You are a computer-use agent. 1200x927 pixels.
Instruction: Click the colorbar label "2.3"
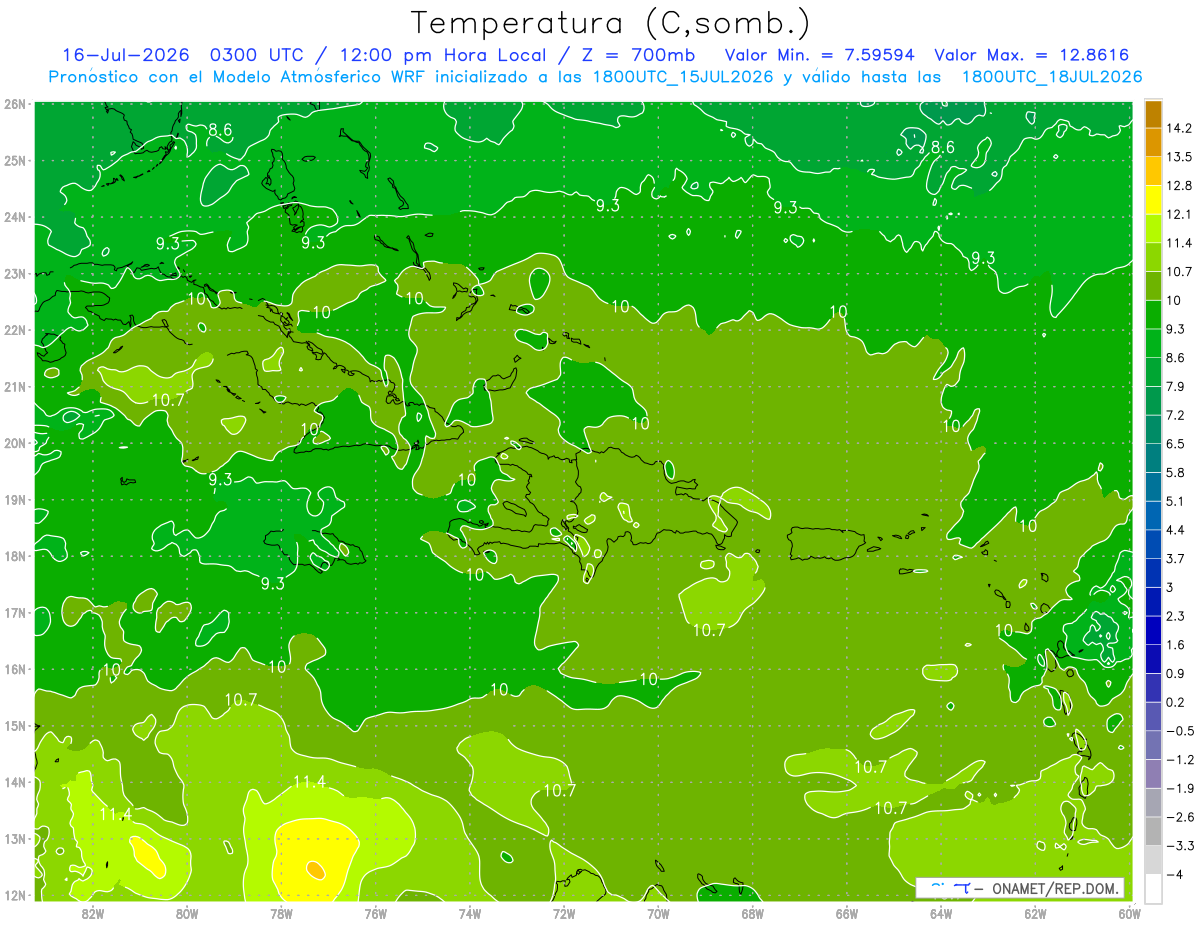[x=1176, y=616]
